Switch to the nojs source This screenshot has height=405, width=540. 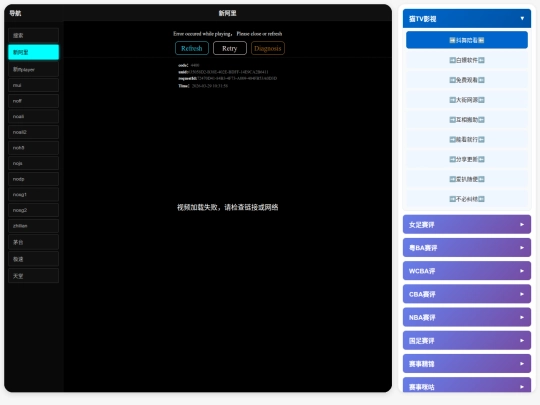(33, 163)
